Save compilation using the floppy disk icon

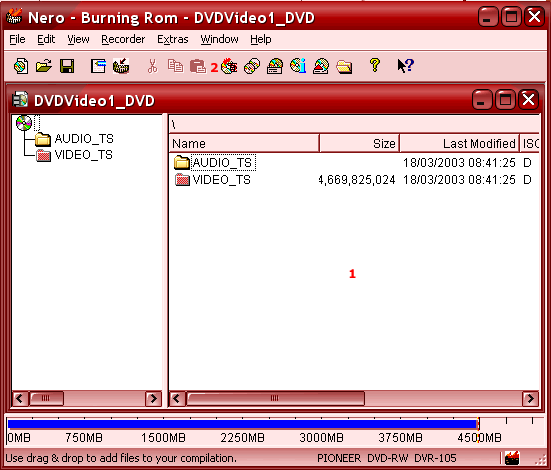pyautogui.click(x=67, y=66)
